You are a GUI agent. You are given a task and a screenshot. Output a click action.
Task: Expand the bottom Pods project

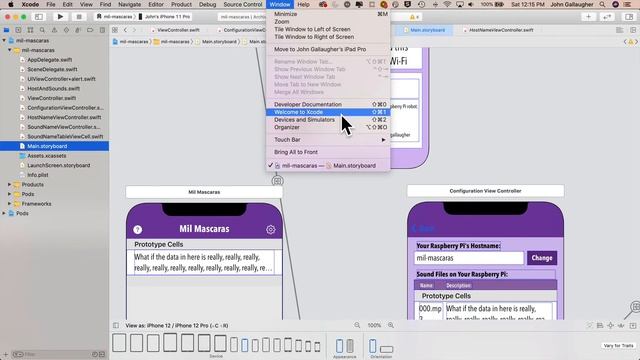point(4,213)
